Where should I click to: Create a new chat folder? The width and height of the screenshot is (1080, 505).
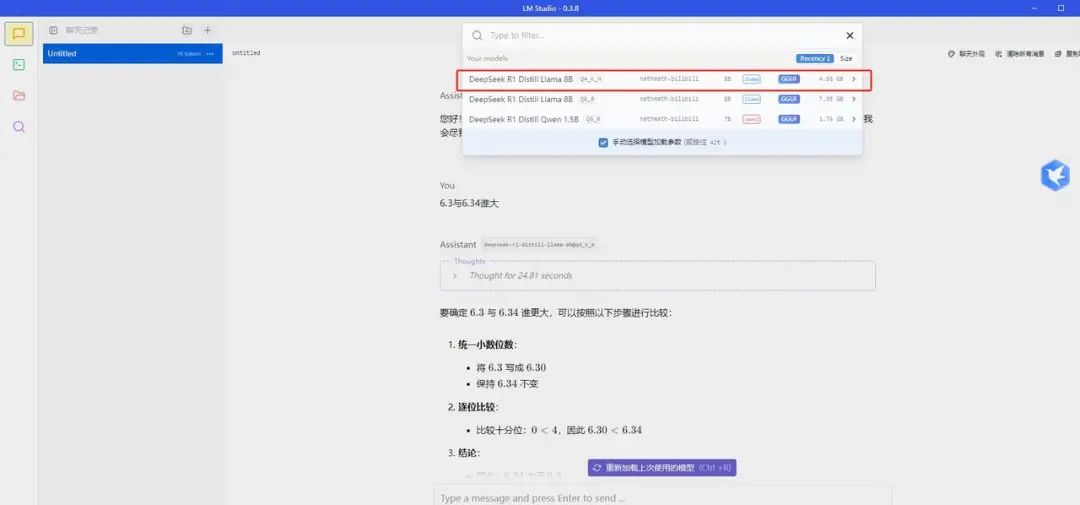click(x=187, y=30)
